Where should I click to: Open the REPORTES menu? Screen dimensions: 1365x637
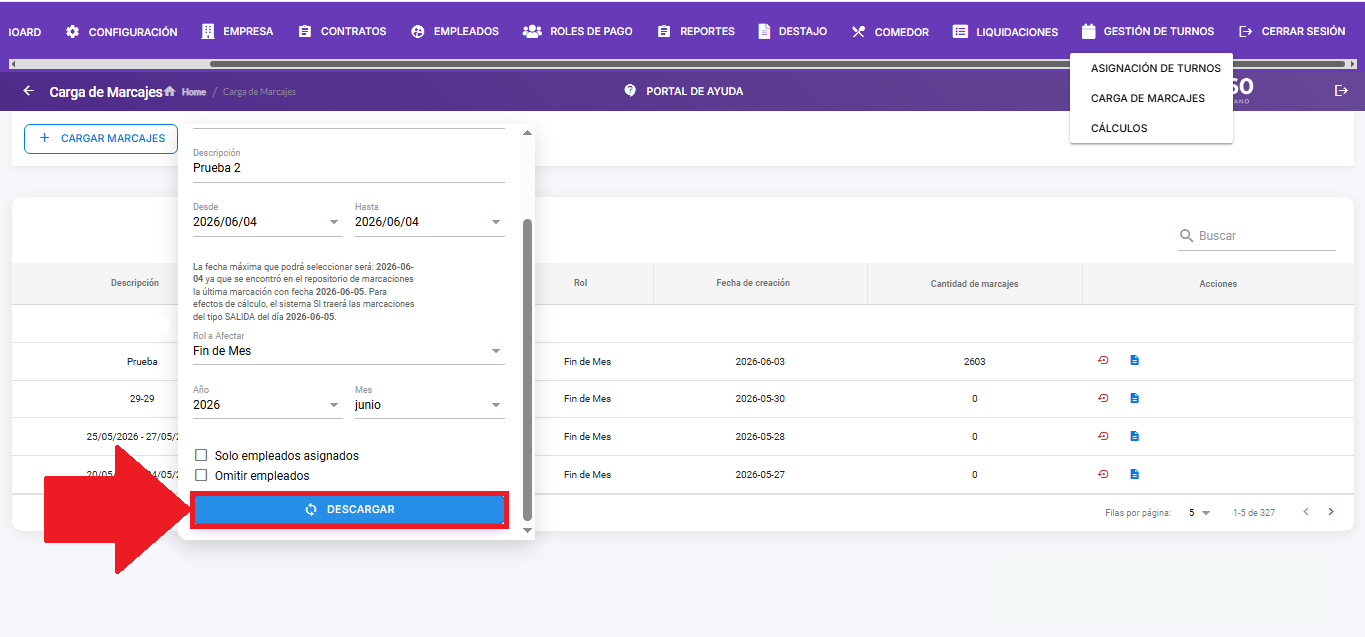click(x=696, y=31)
